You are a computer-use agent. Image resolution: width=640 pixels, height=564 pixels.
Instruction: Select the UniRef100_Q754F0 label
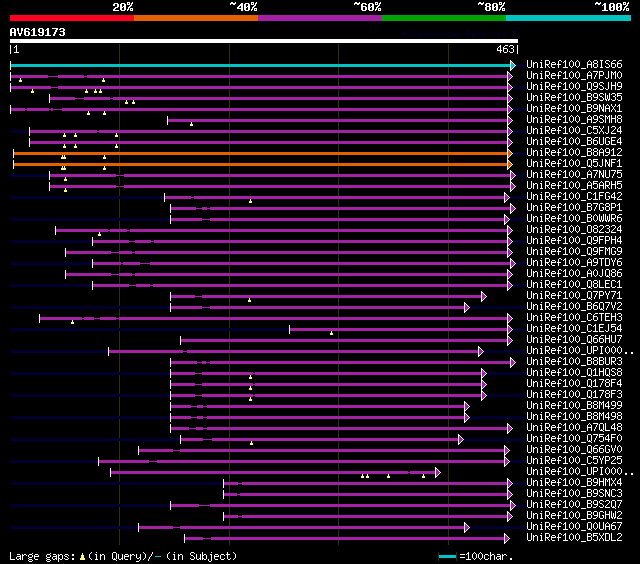click(x=574, y=439)
